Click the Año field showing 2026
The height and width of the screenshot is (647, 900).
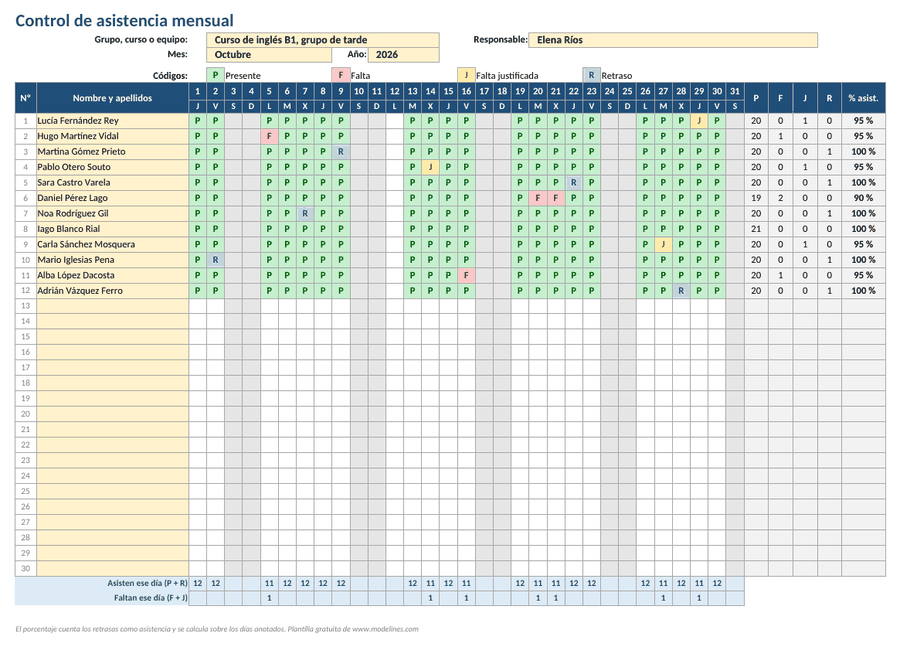(404, 55)
